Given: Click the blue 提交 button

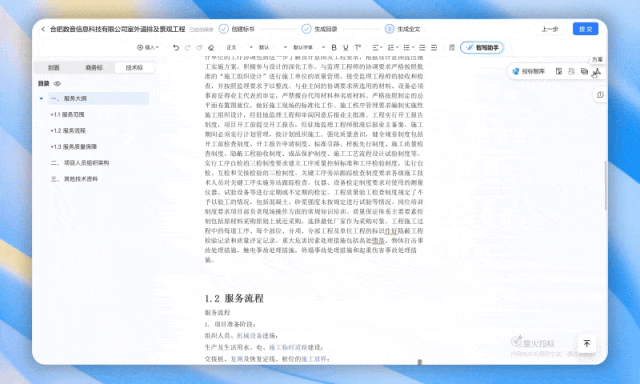Looking at the screenshot, I should click(585, 29).
